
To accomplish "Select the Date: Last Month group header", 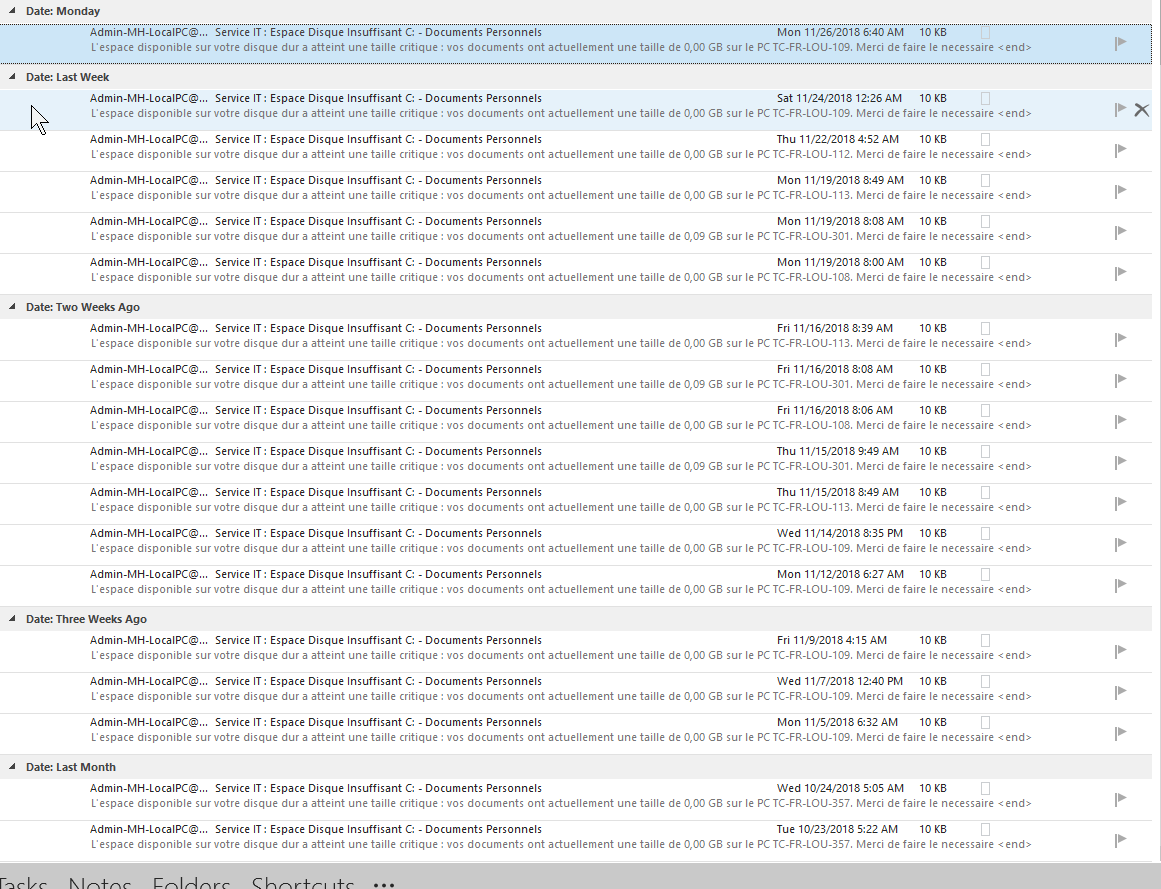I will (71, 767).
